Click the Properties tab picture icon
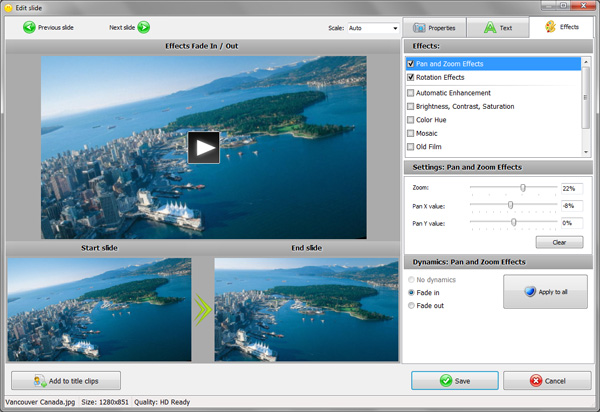The image size is (600, 412). coord(419,28)
